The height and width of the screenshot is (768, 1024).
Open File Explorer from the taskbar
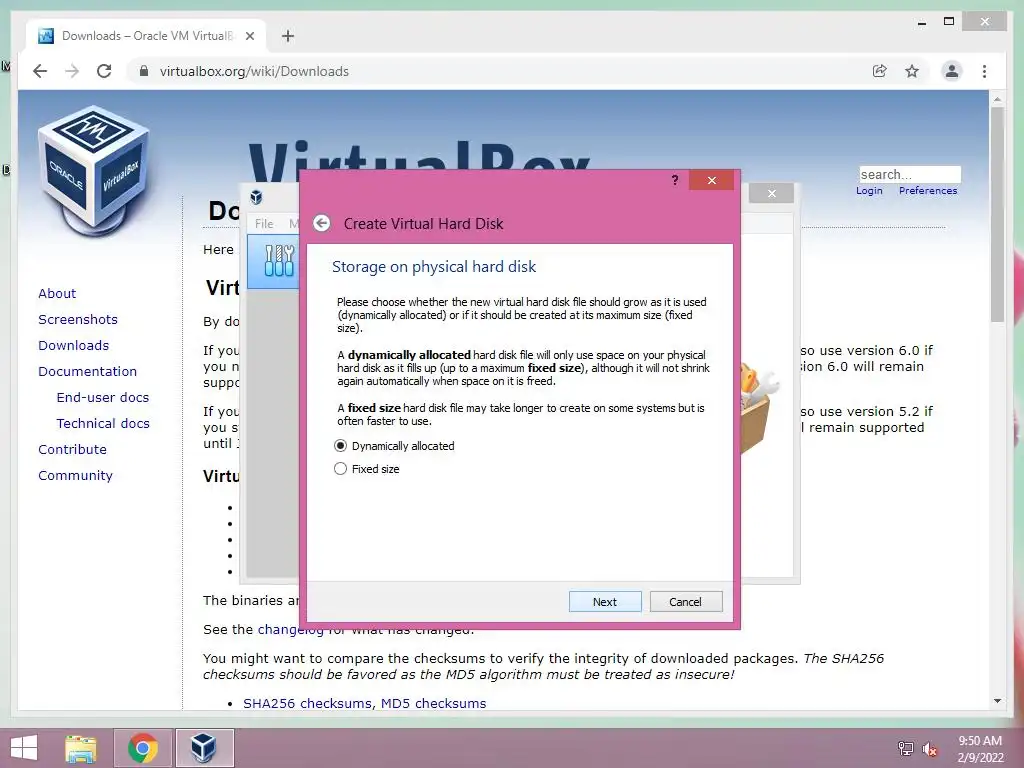point(81,748)
